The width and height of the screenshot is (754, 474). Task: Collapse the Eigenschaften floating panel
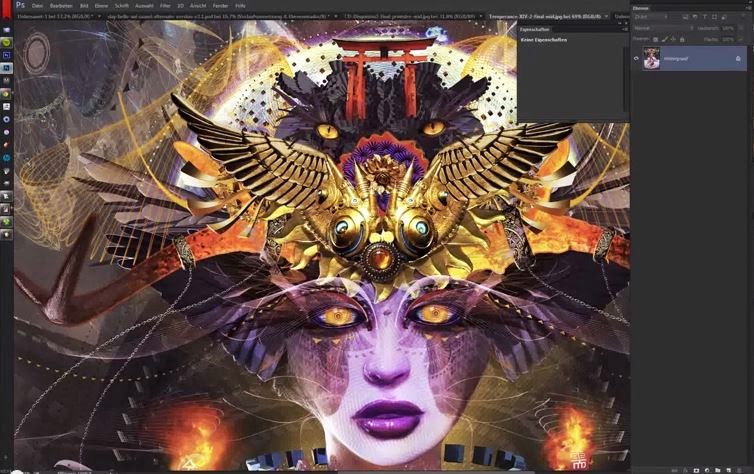620,23
